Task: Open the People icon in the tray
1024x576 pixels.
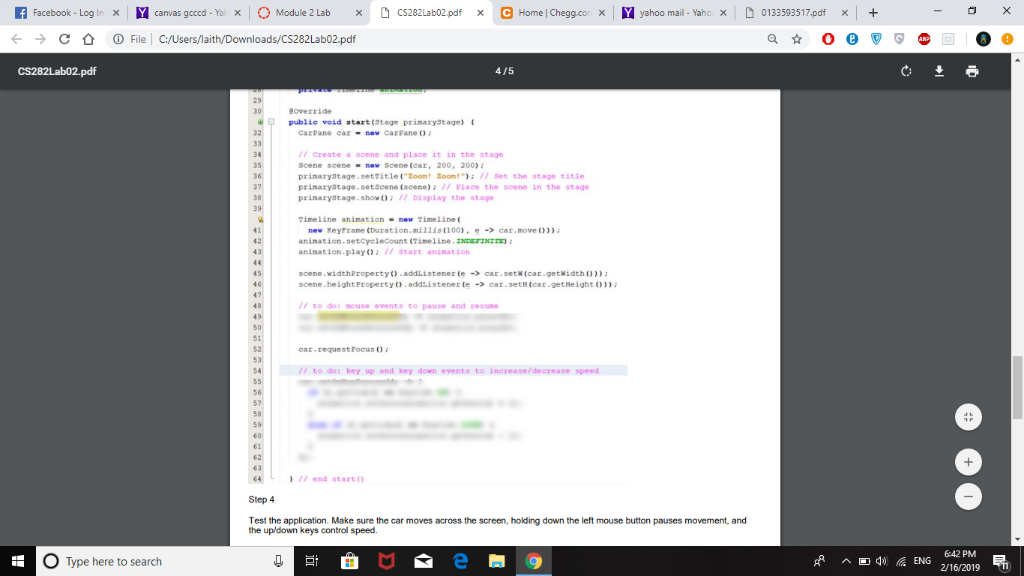Action: point(819,561)
